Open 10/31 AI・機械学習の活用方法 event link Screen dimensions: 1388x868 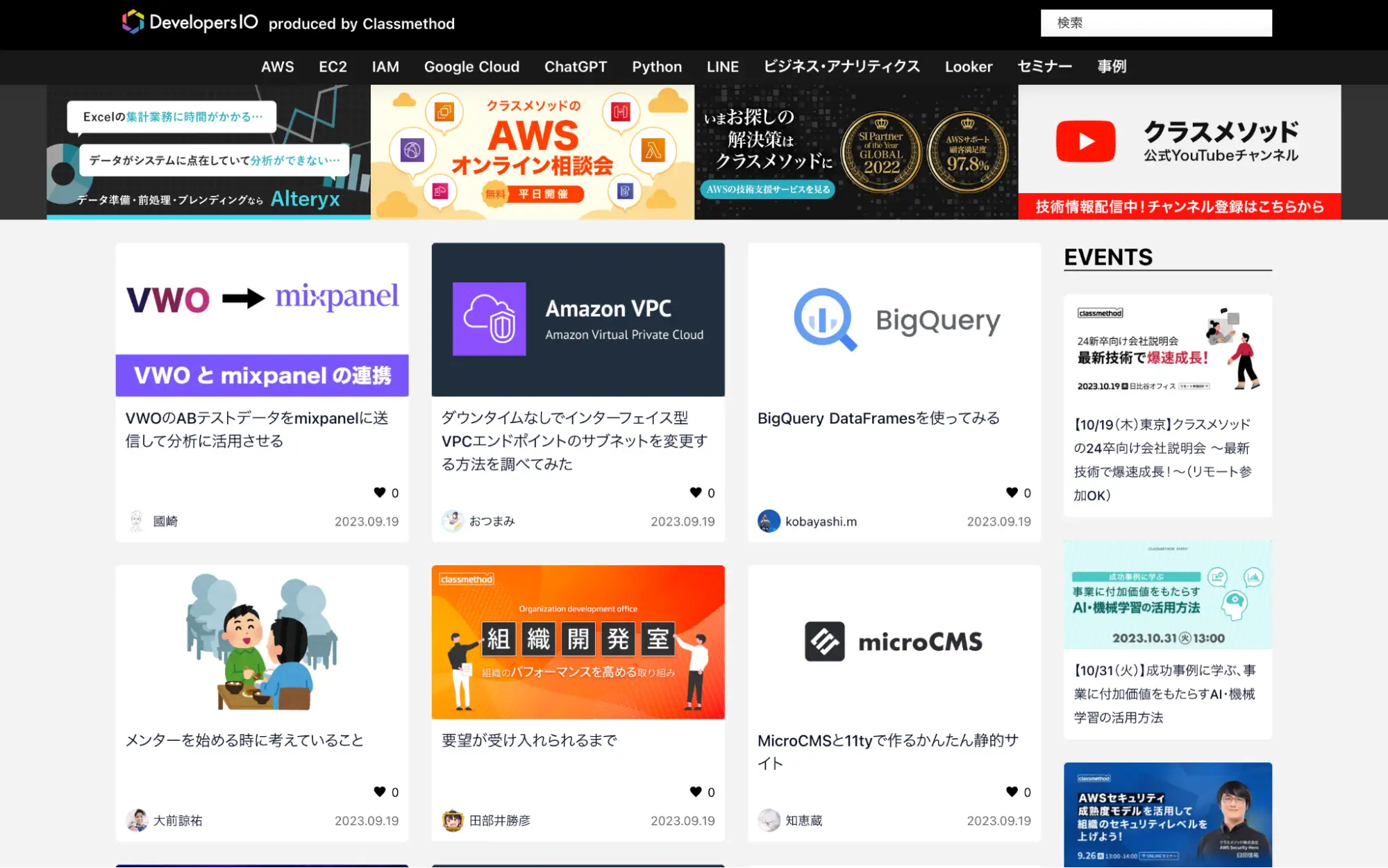1164,694
